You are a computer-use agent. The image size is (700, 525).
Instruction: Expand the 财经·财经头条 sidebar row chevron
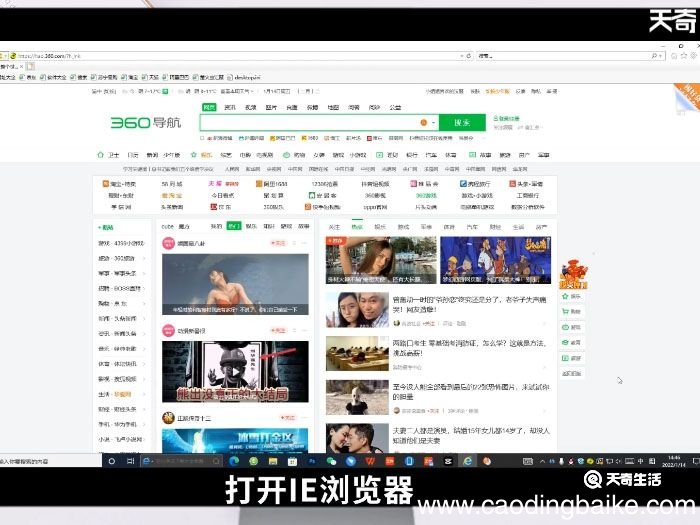pos(144,409)
